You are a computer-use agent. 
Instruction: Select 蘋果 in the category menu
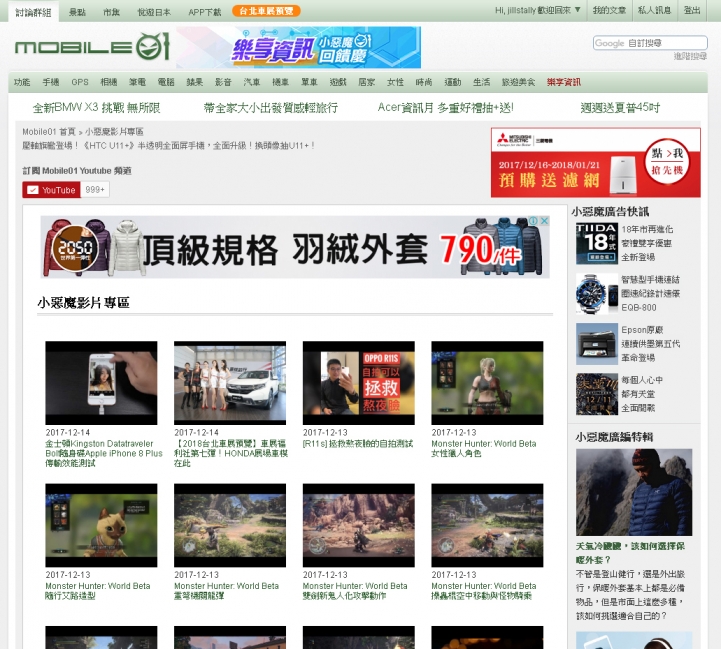coord(195,82)
